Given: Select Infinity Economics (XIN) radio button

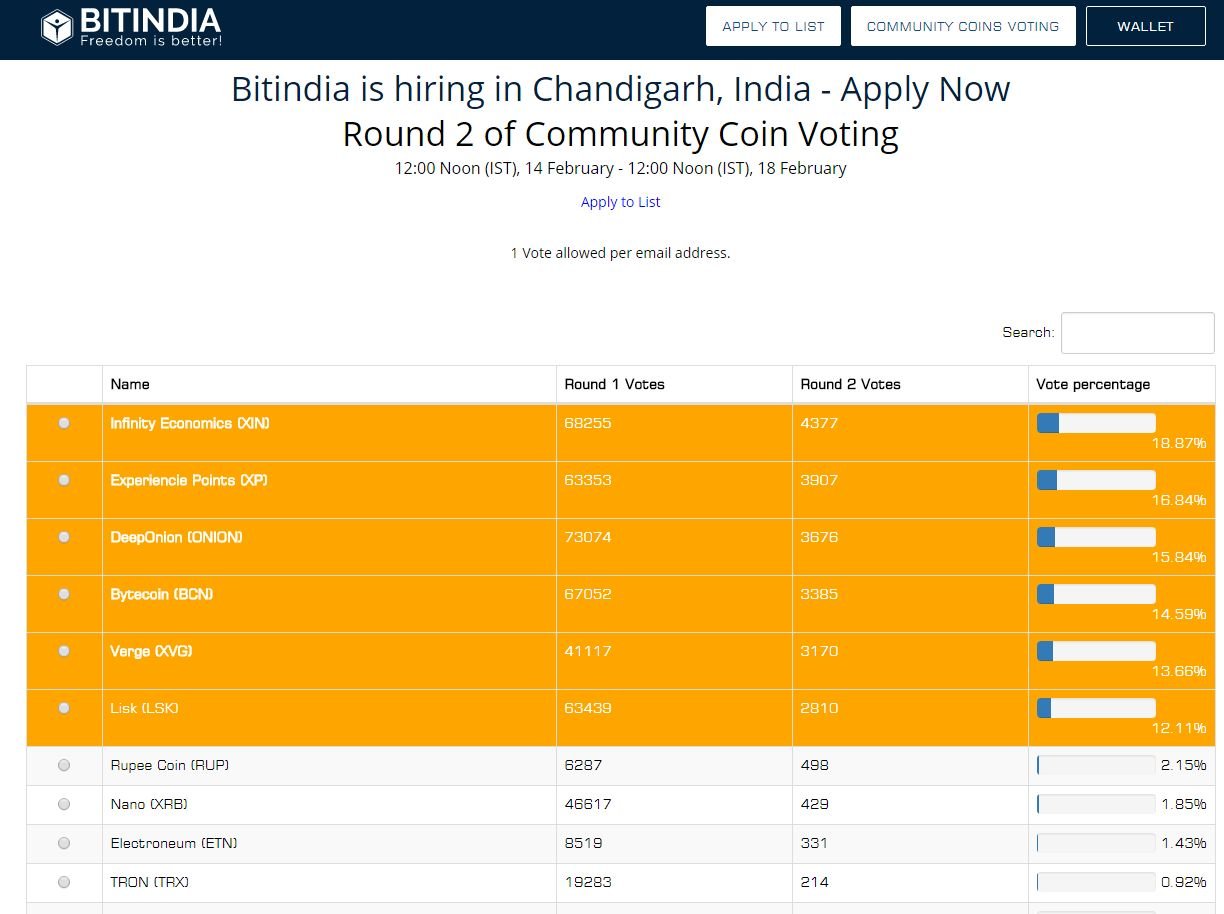Looking at the screenshot, I should tap(64, 423).
